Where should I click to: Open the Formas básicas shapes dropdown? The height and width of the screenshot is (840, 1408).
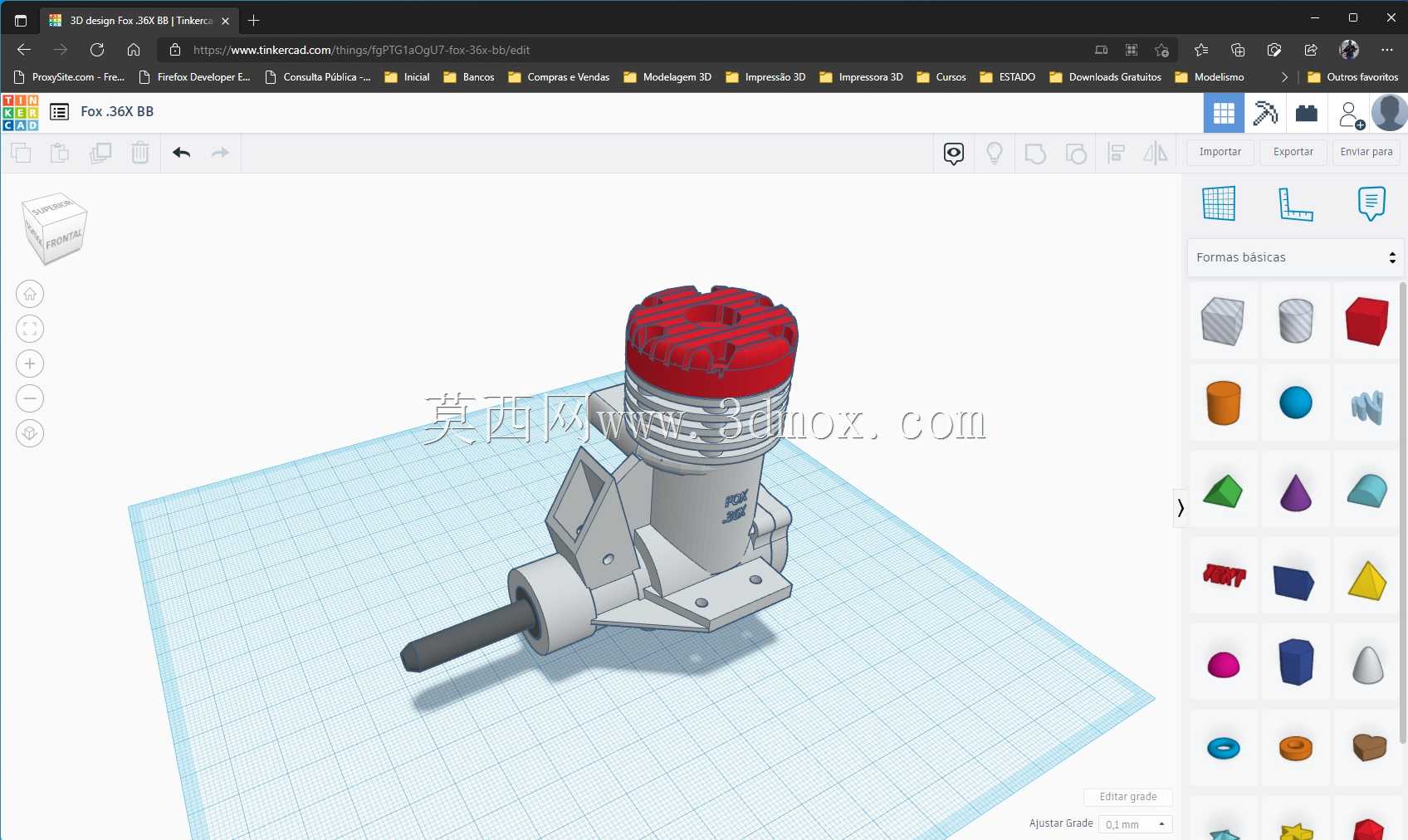[x=1295, y=257]
